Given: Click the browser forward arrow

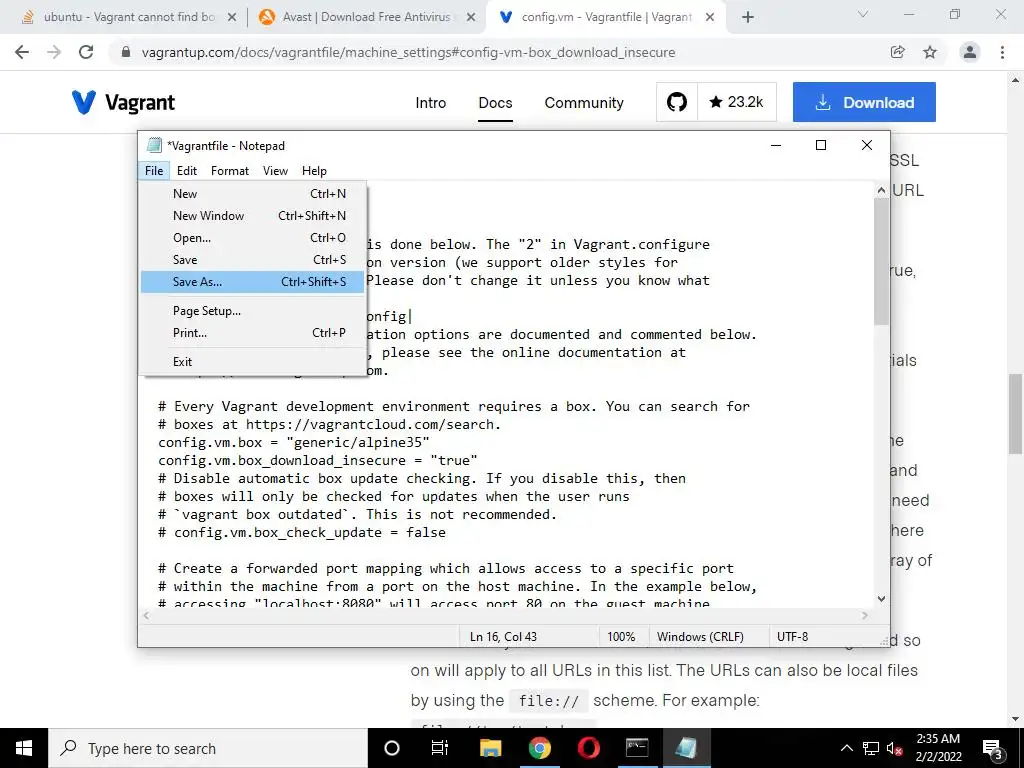Looking at the screenshot, I should pos(54,52).
